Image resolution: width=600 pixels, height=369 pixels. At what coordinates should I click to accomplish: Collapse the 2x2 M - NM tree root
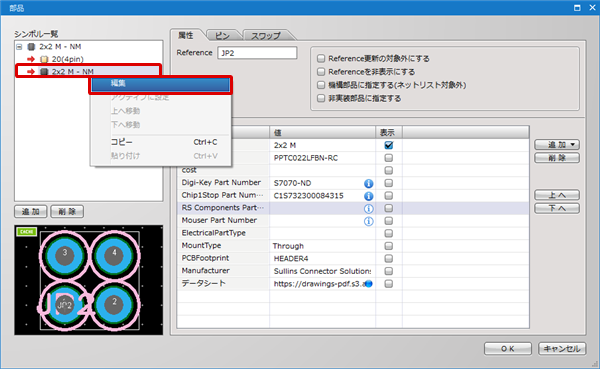click(x=19, y=47)
